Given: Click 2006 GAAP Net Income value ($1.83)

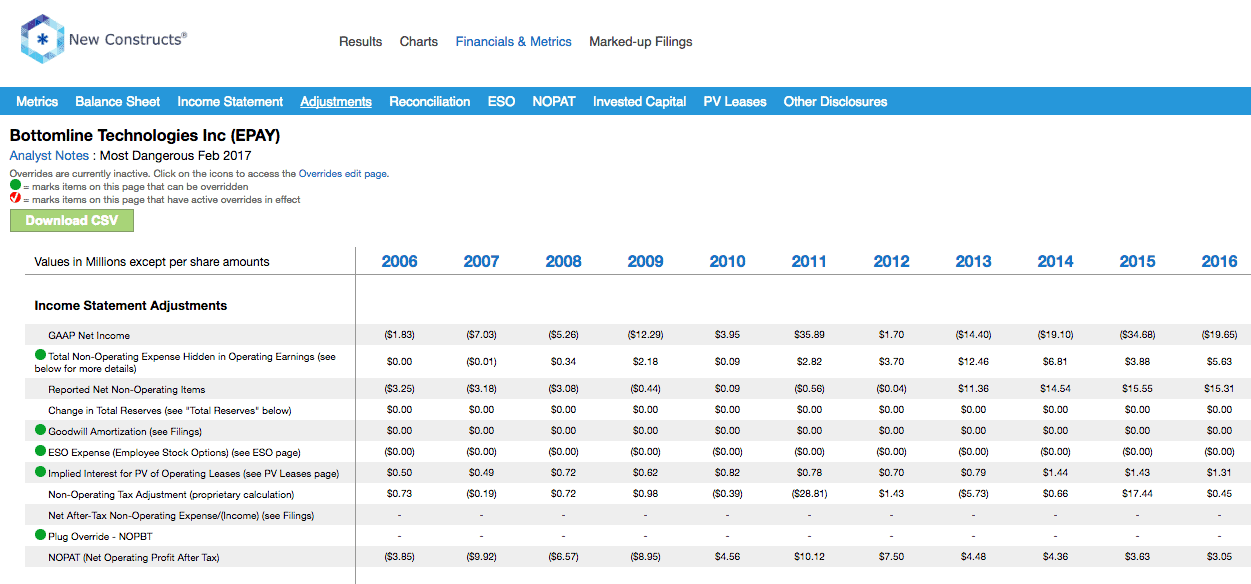Looking at the screenshot, I should pos(399,335).
